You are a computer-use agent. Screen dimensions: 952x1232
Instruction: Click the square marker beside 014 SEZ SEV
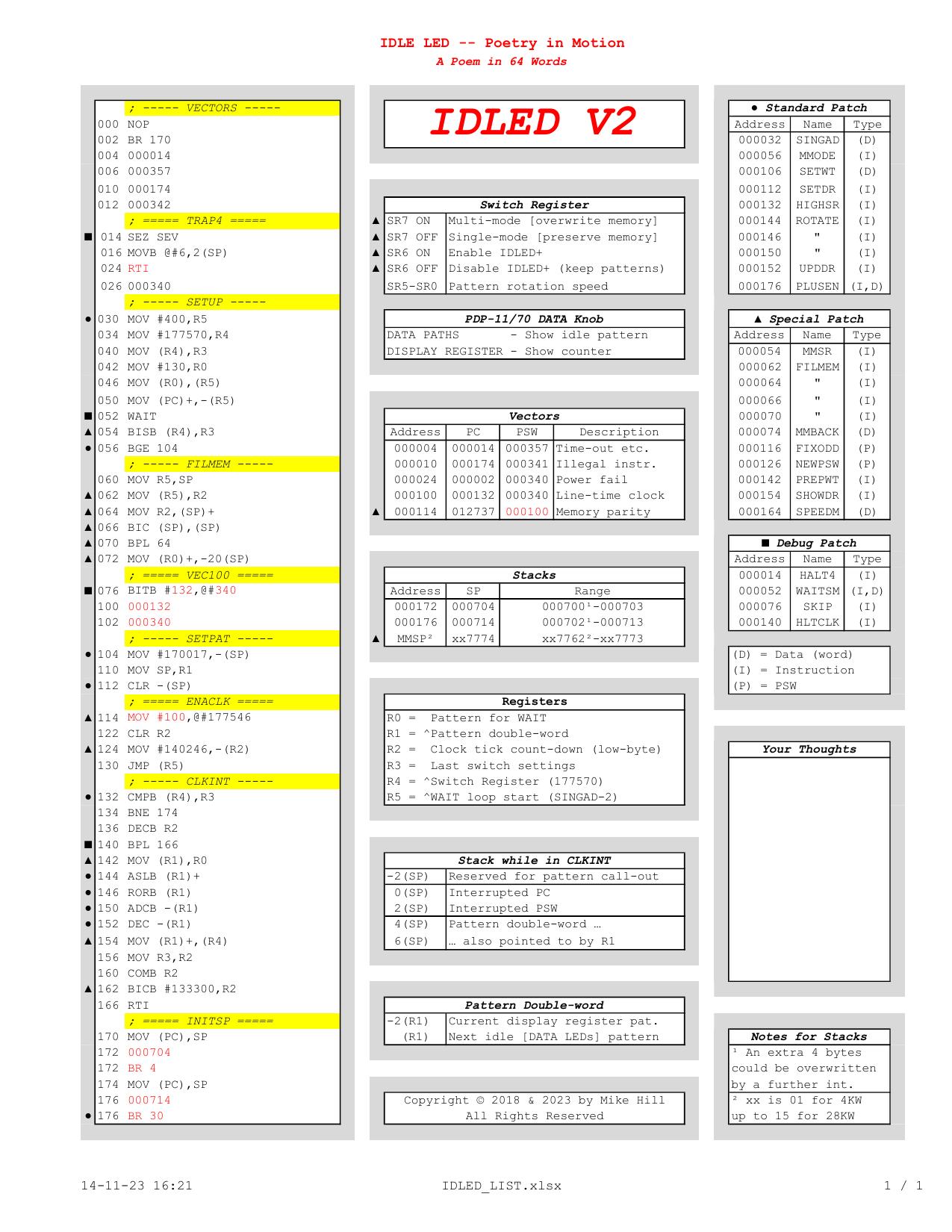(88, 237)
